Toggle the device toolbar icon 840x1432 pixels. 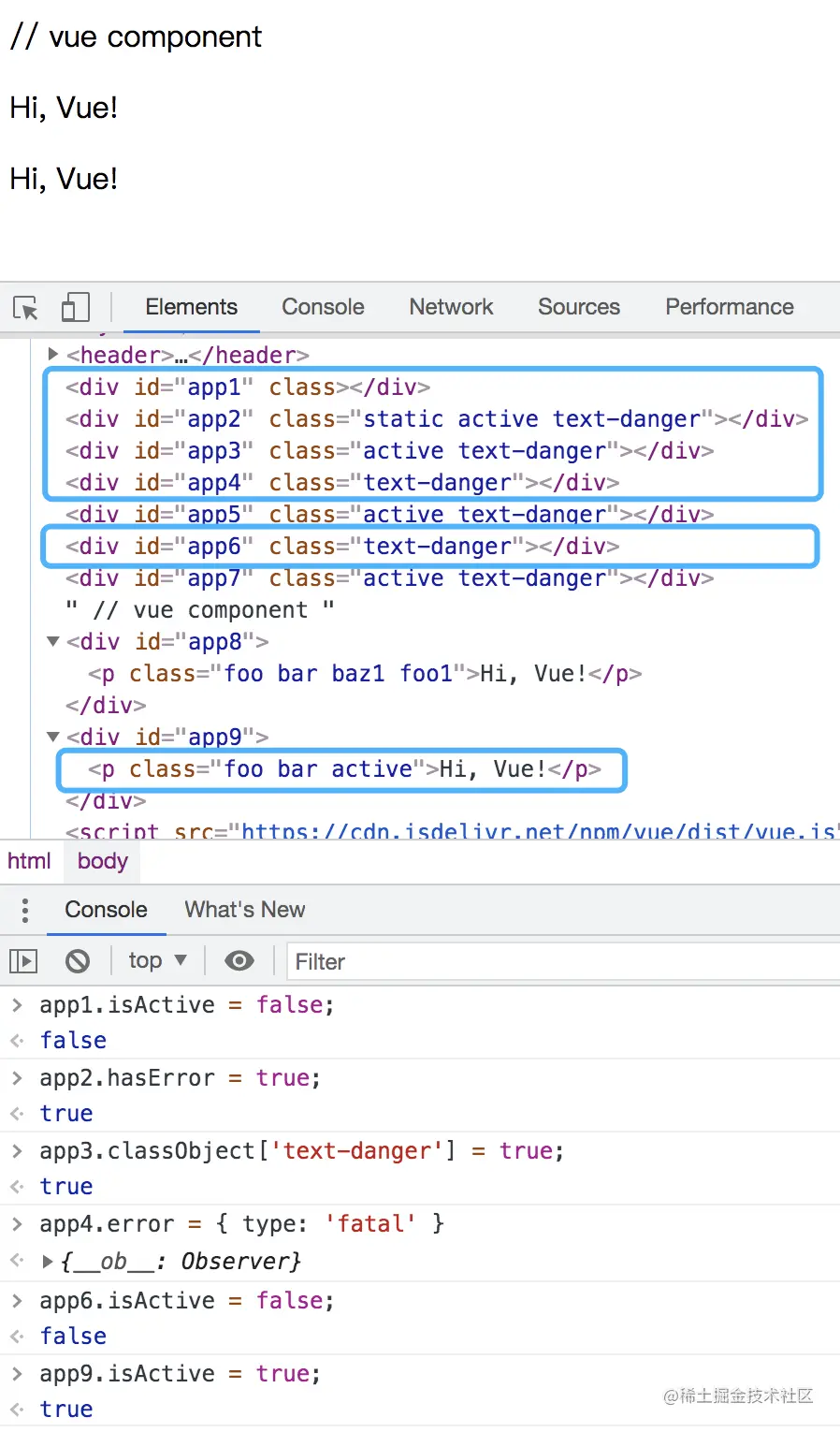point(75,308)
